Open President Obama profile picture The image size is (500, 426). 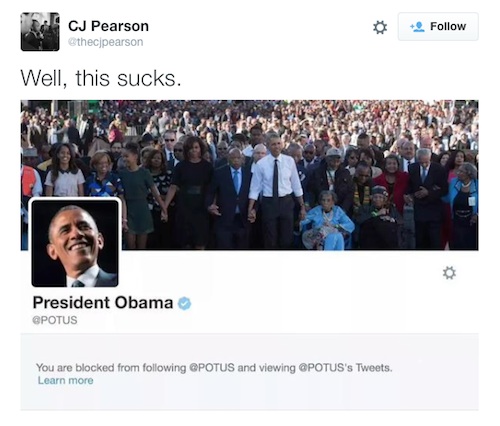coord(75,243)
